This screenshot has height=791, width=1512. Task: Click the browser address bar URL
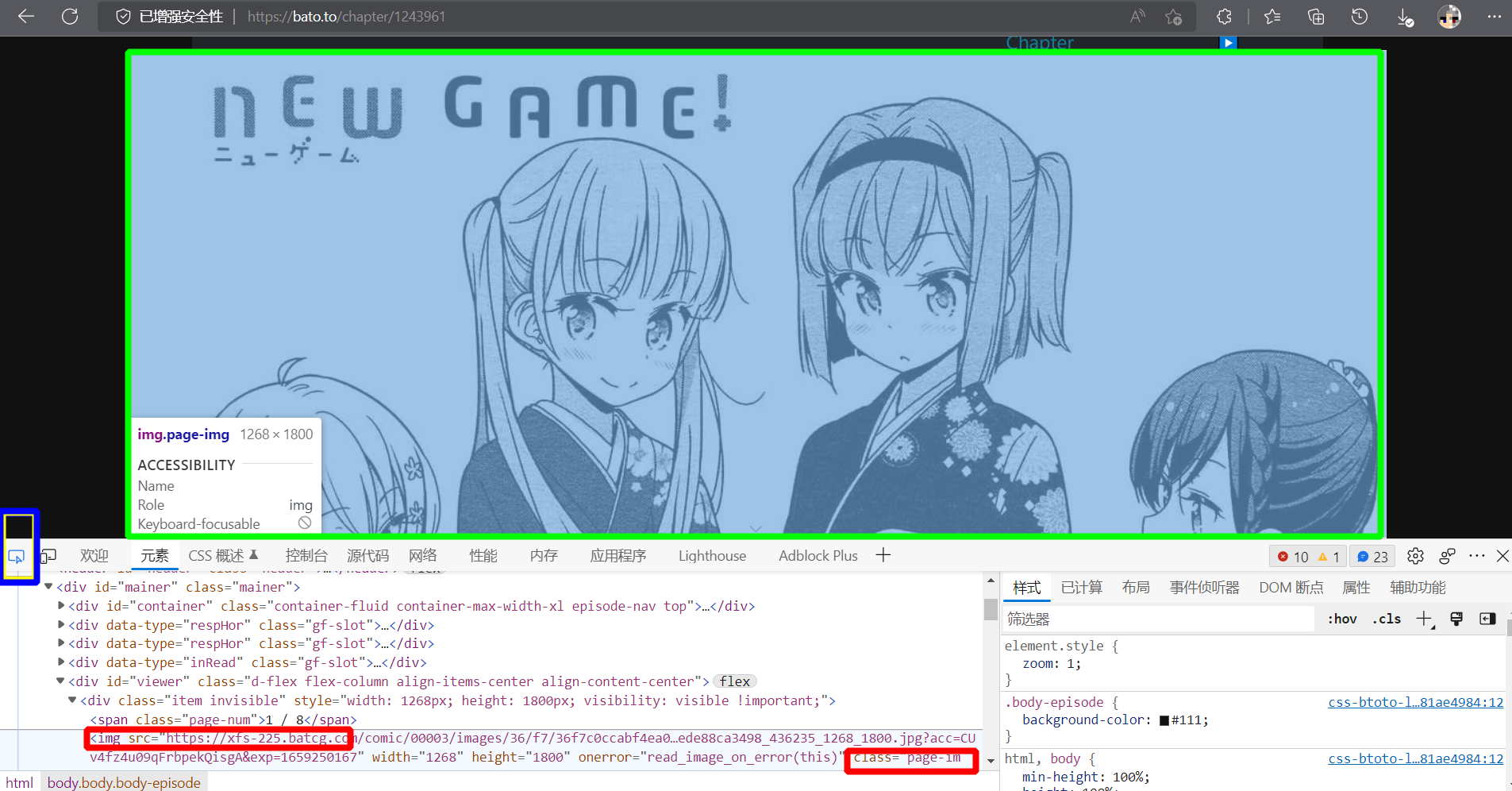pos(346,17)
